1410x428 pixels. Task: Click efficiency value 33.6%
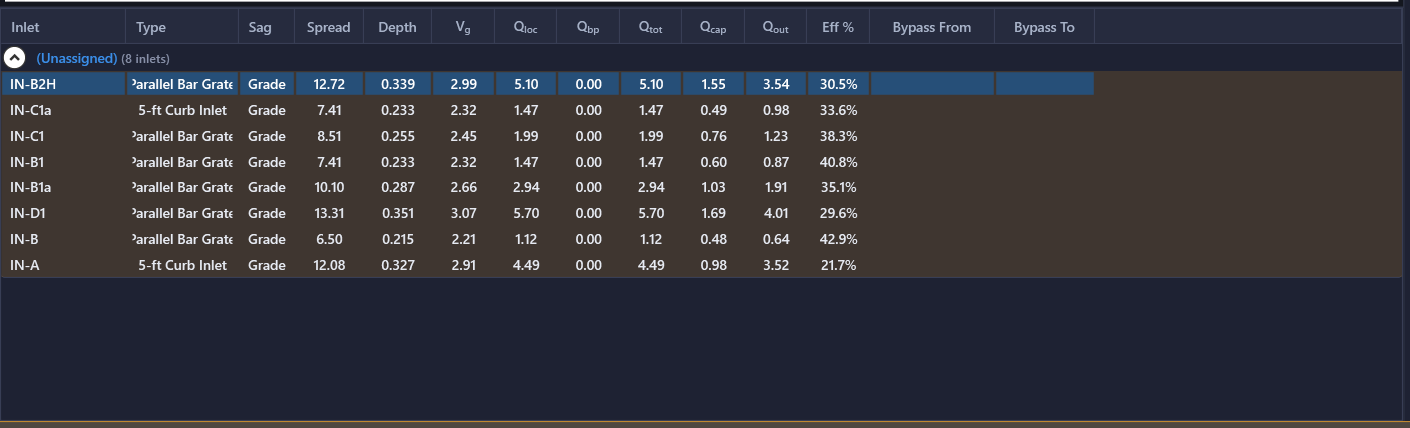click(x=838, y=110)
